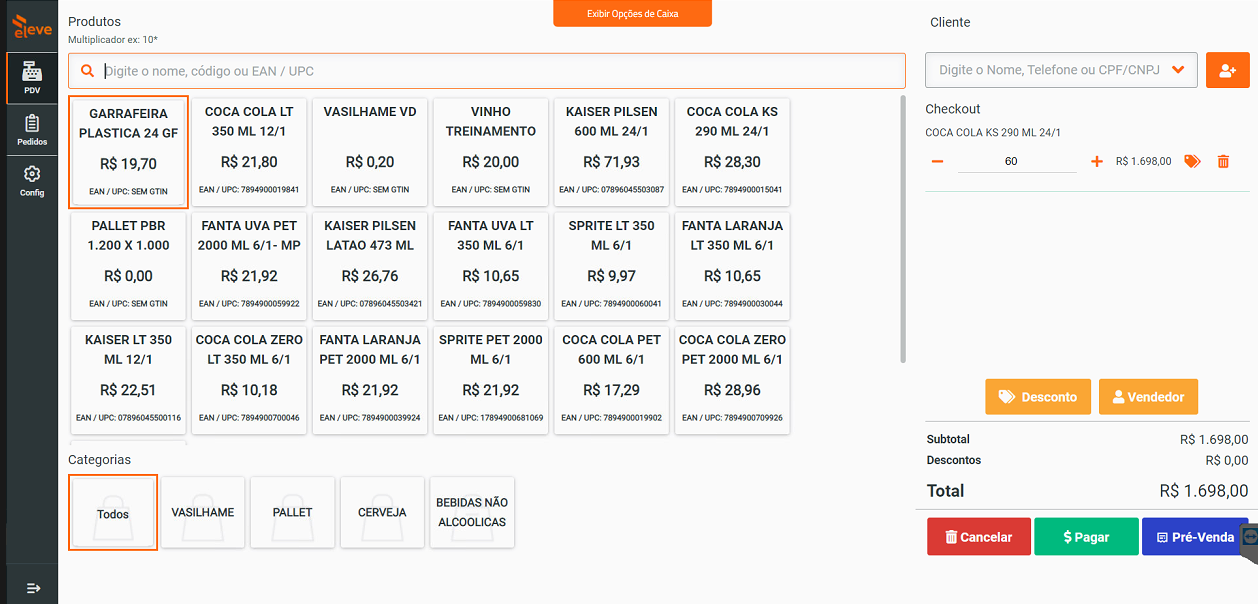Add VASILHAME VD product
Viewport: 1258px width, 604px height.
point(370,150)
